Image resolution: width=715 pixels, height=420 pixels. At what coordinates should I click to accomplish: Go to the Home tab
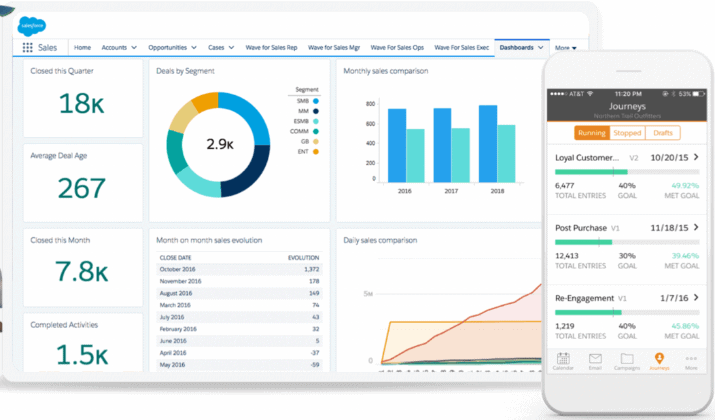[83, 47]
